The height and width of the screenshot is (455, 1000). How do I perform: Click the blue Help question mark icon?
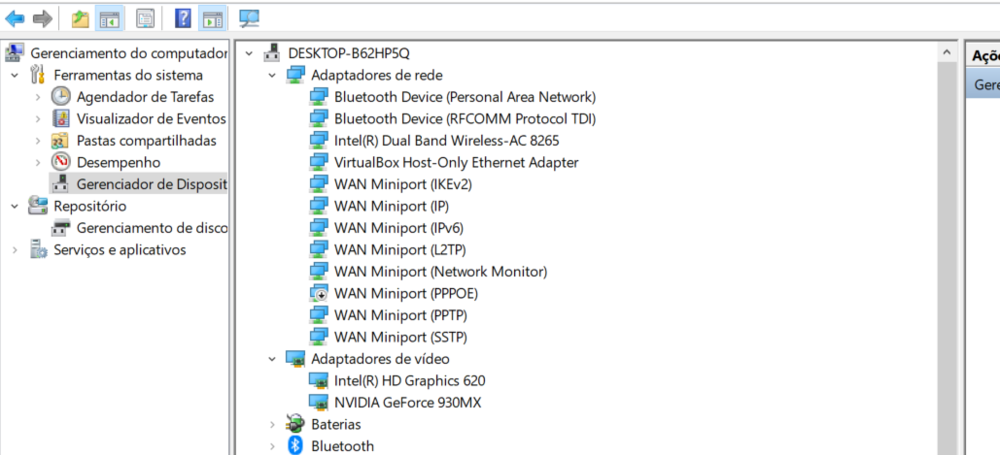pos(183,18)
